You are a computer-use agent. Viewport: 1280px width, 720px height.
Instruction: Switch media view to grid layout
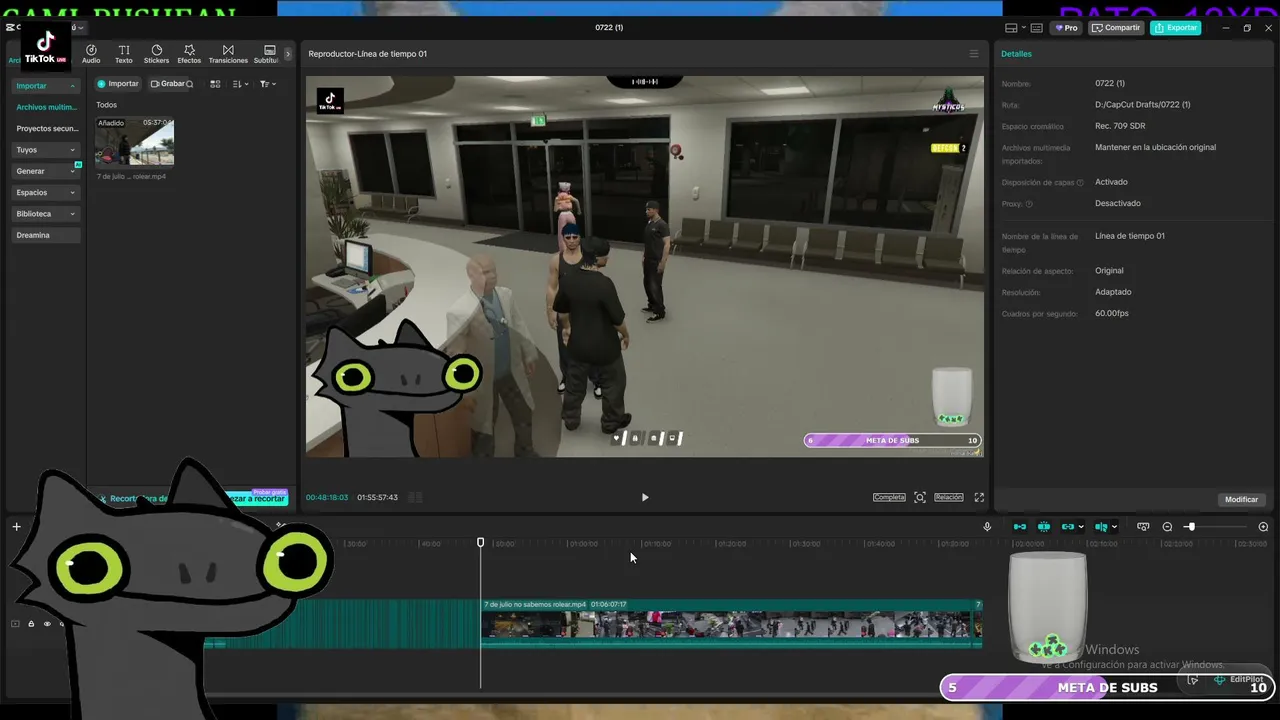tap(215, 84)
